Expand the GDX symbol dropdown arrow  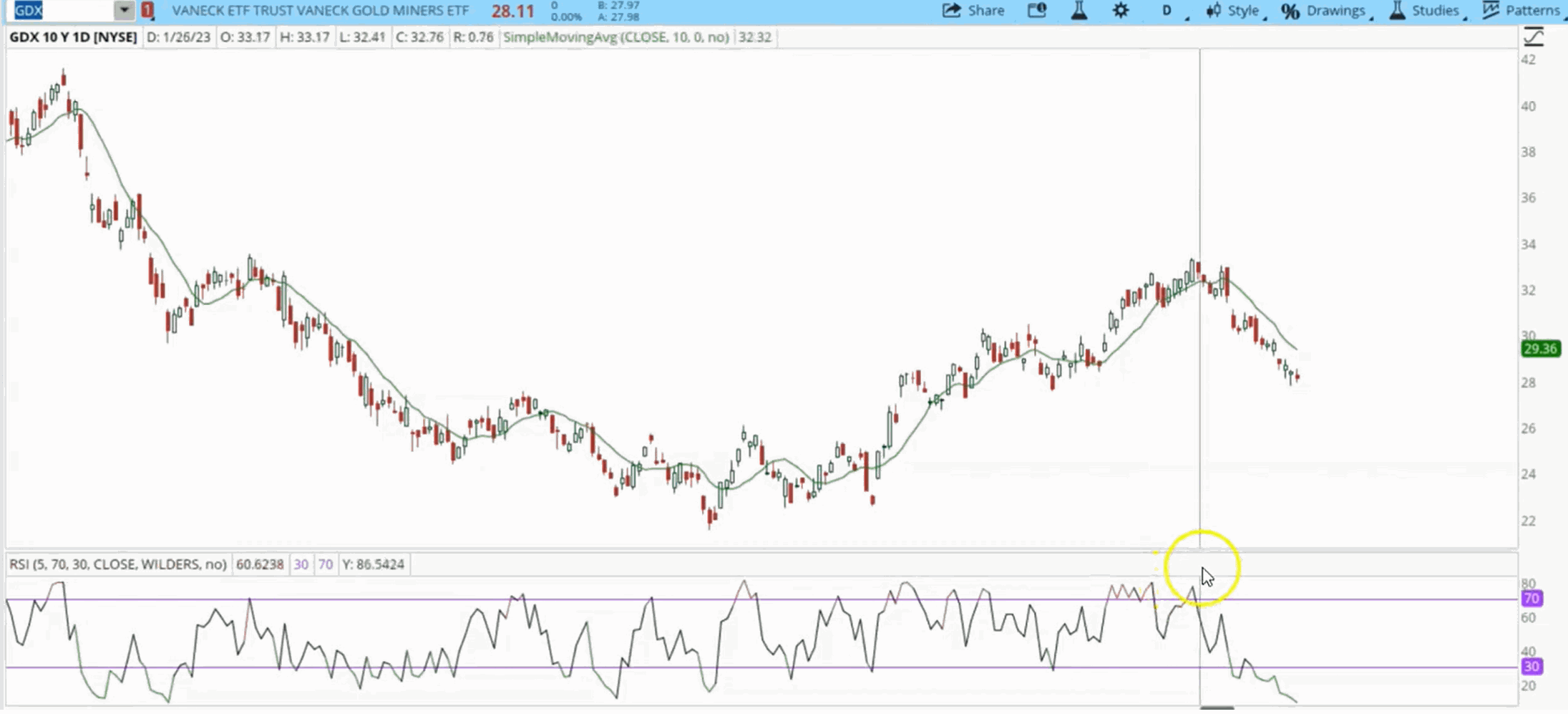124,11
